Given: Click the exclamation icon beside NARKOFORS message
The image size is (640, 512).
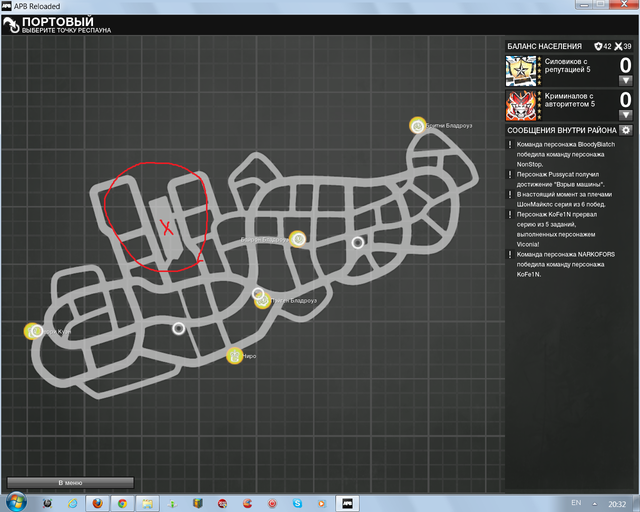Looking at the screenshot, I should click(x=510, y=255).
